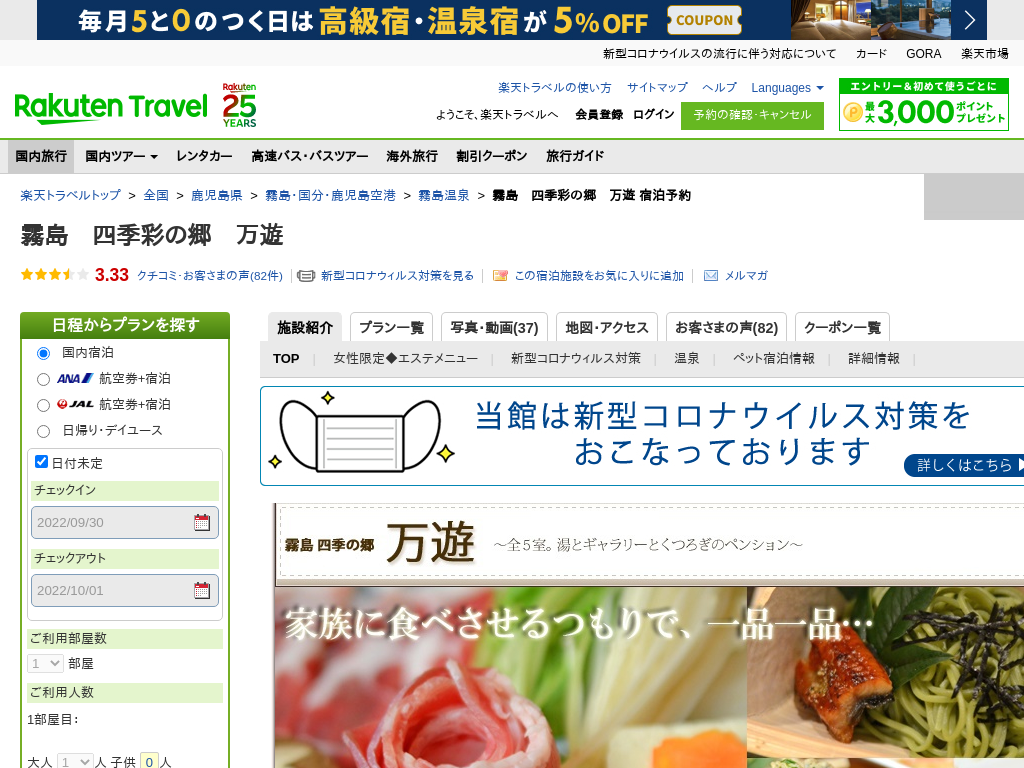This screenshot has width=1024, height=768.
Task: Switch to the 施設紹介 tab
Action: click(x=305, y=327)
